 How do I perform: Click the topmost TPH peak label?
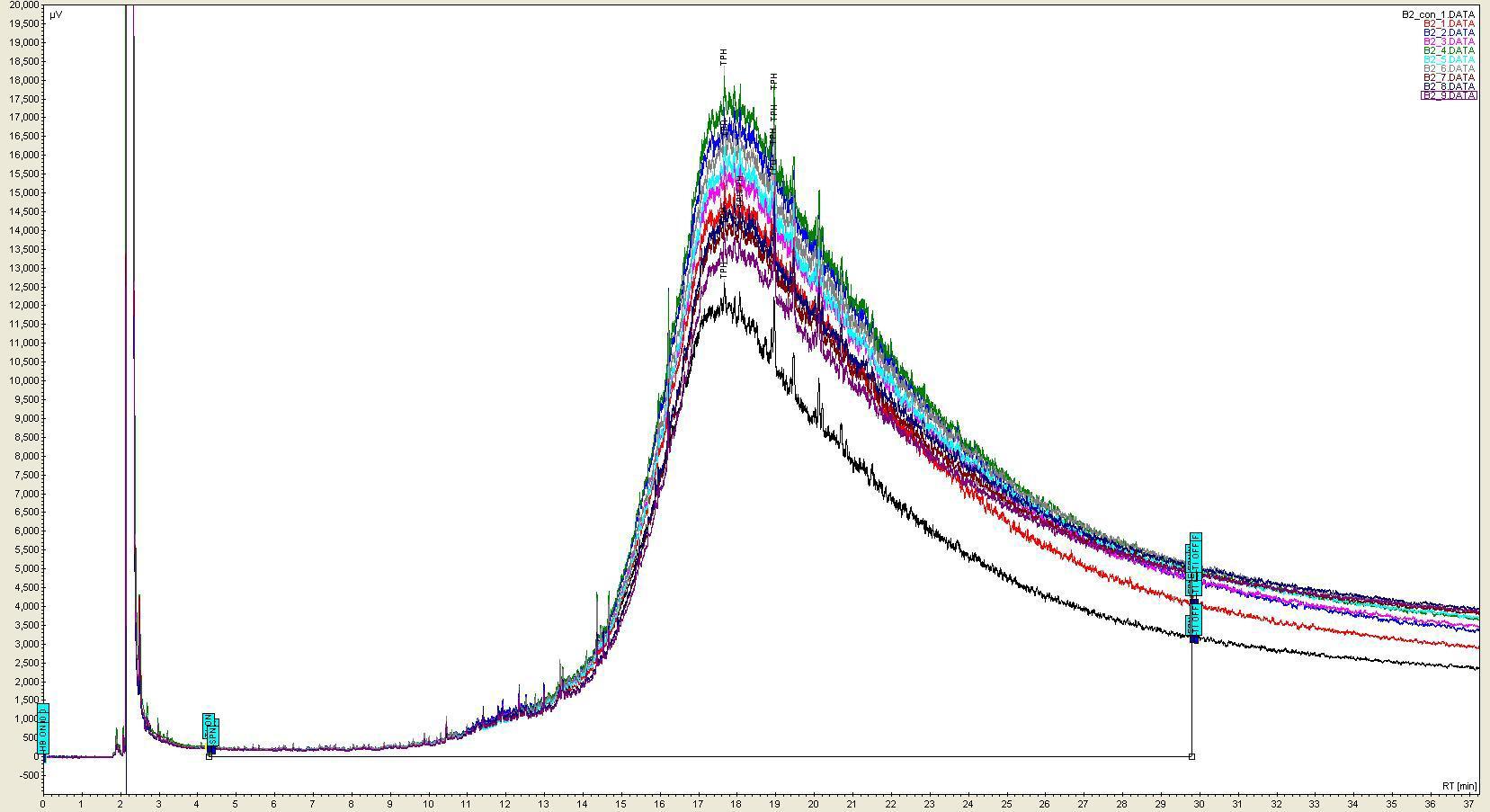[x=724, y=57]
